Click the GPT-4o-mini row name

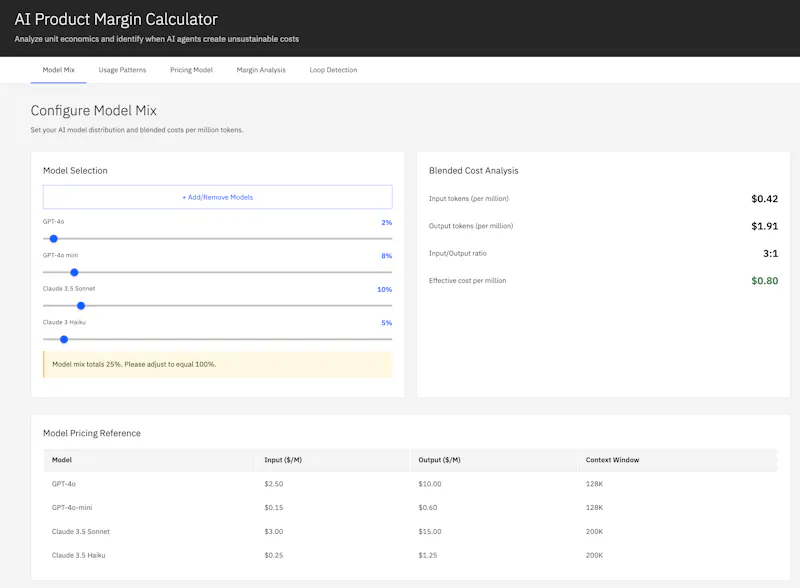coord(72,507)
